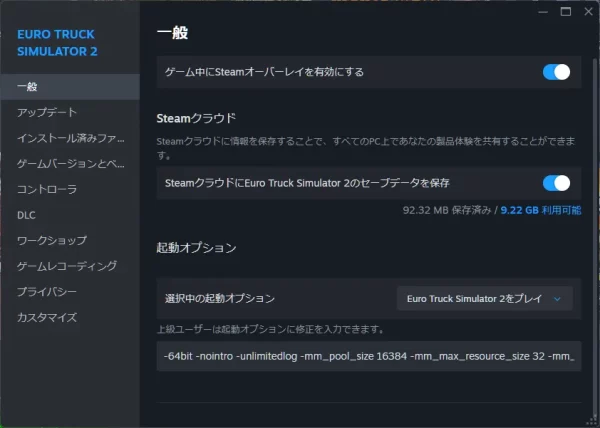
Task: Close the properties window
Action: 589,12
